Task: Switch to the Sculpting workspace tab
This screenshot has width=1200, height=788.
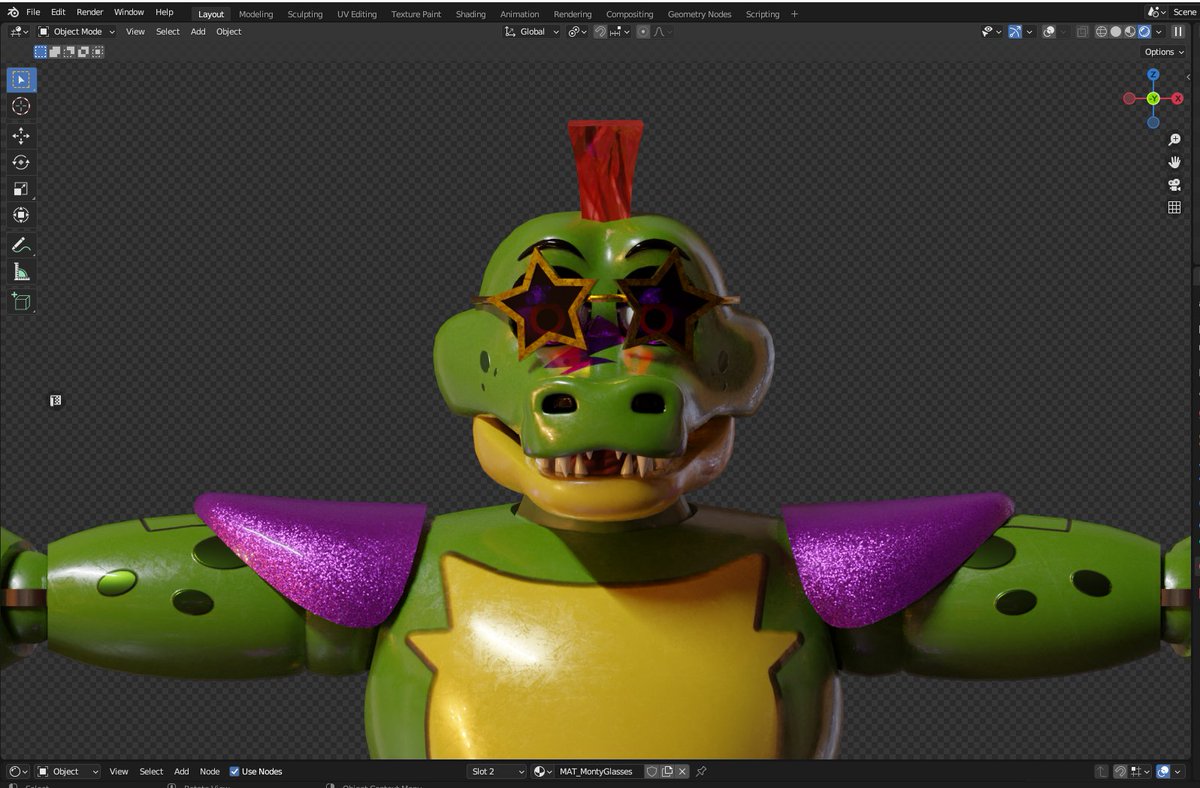Action: click(x=305, y=14)
